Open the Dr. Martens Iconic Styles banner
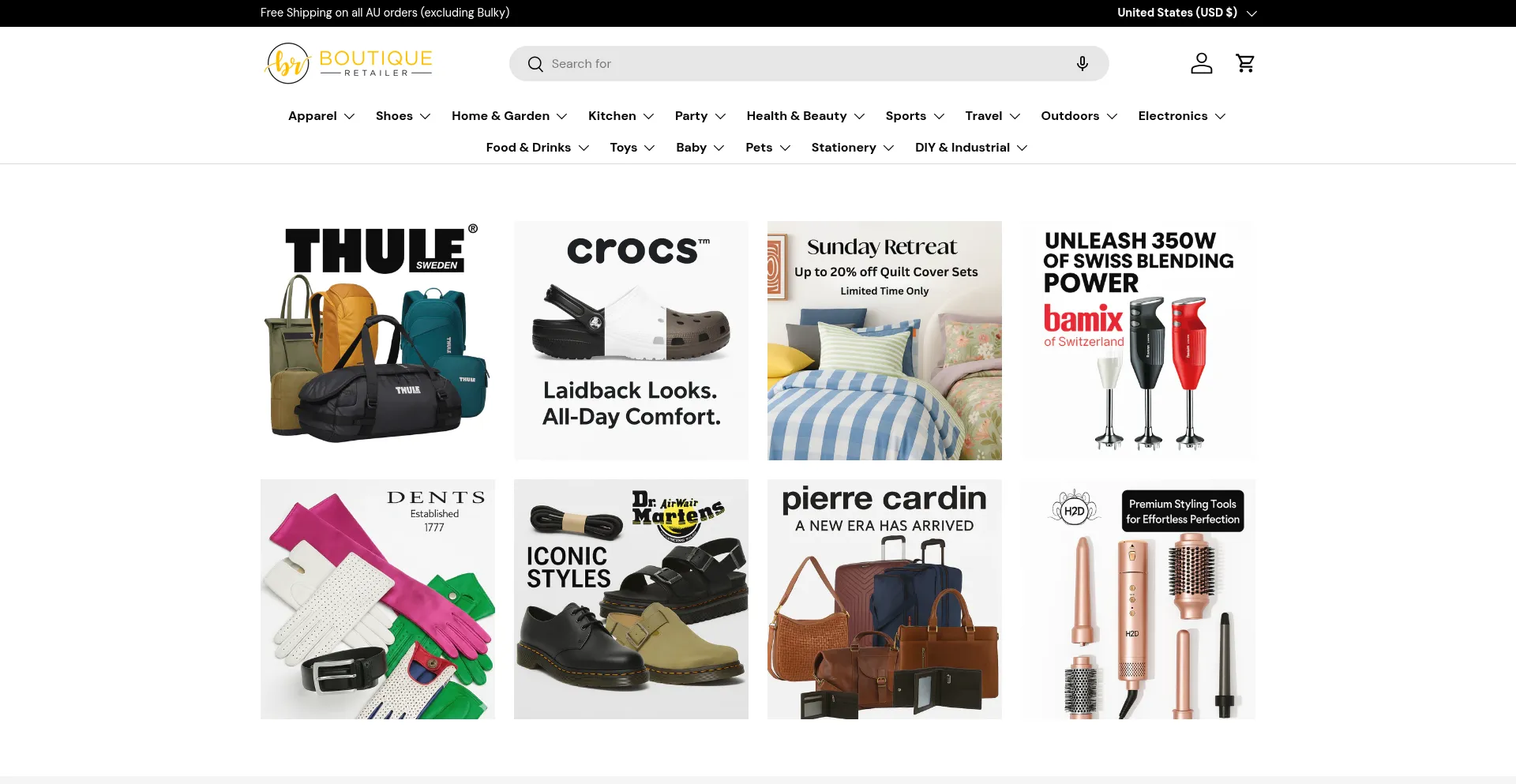 point(631,599)
